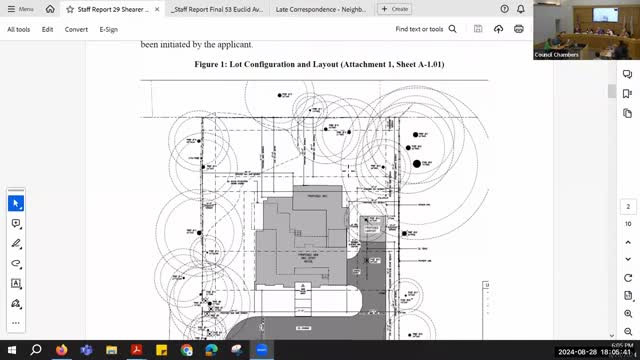
Task: Choose the Draw freehand lasso tool
Action: pyautogui.click(x=16, y=263)
